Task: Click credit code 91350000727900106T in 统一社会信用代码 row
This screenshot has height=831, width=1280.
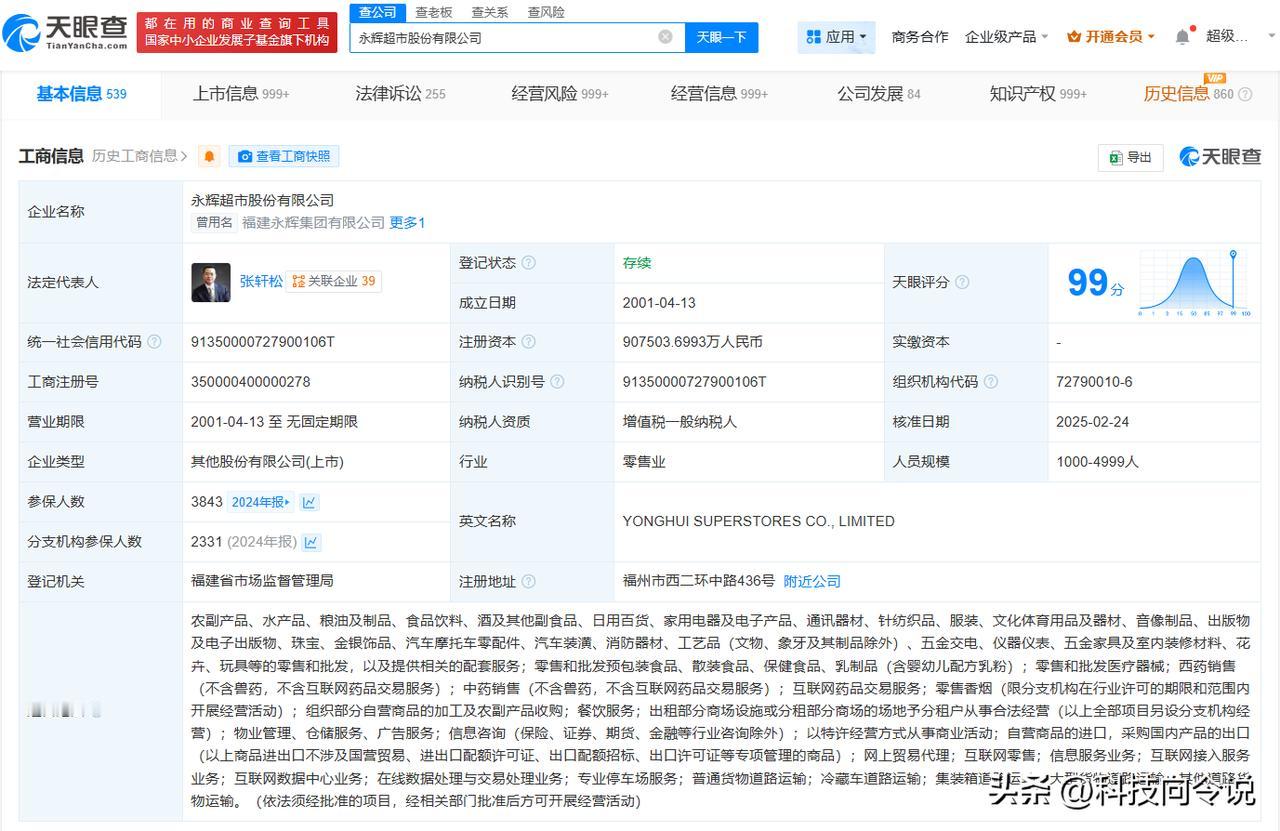Action: point(262,342)
